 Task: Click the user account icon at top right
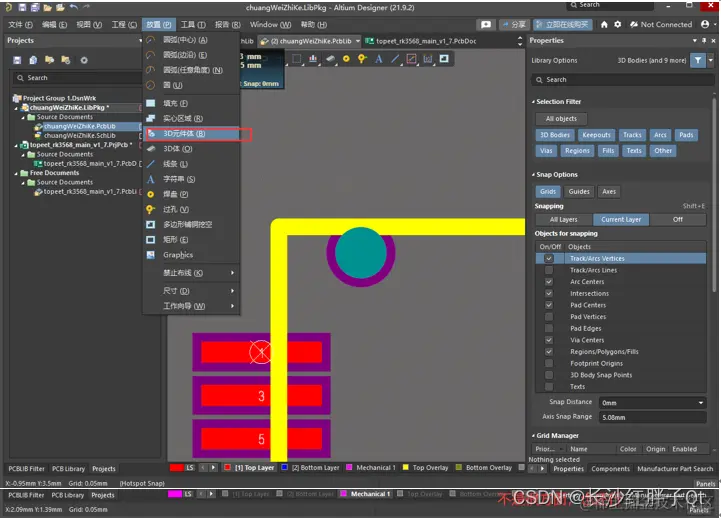point(705,24)
